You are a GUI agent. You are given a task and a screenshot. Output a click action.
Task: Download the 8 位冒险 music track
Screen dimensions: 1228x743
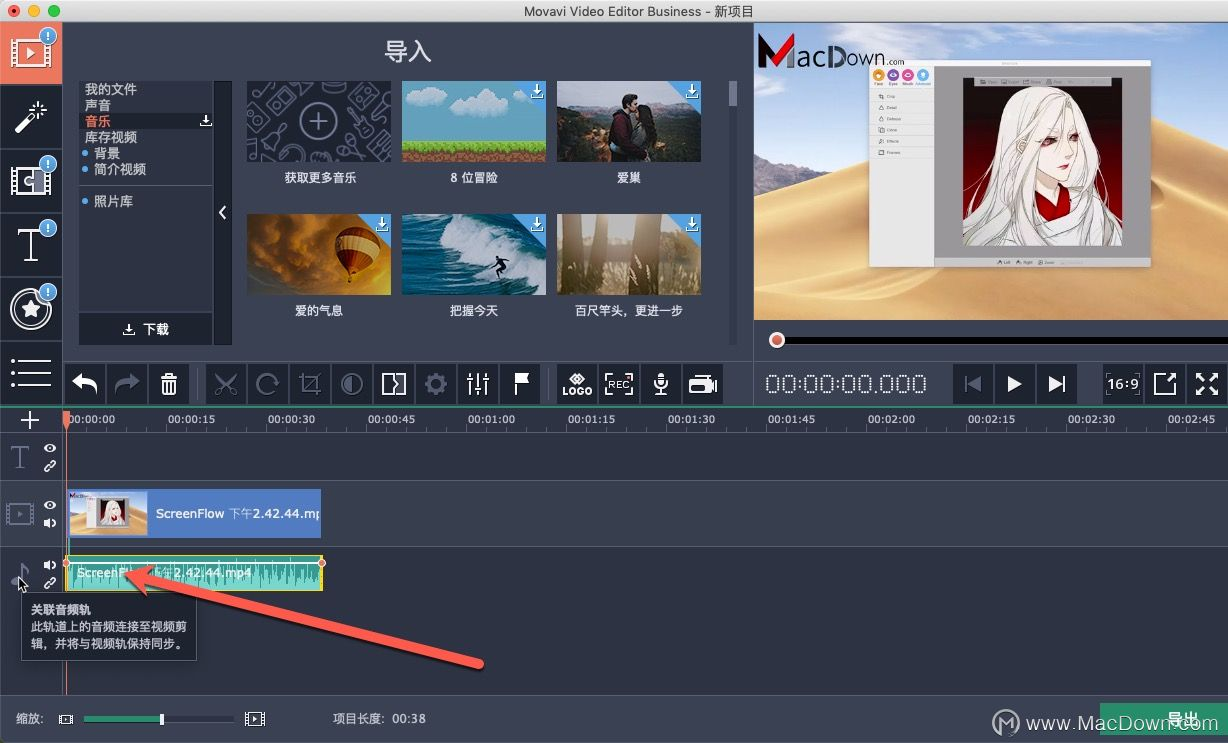click(x=537, y=91)
